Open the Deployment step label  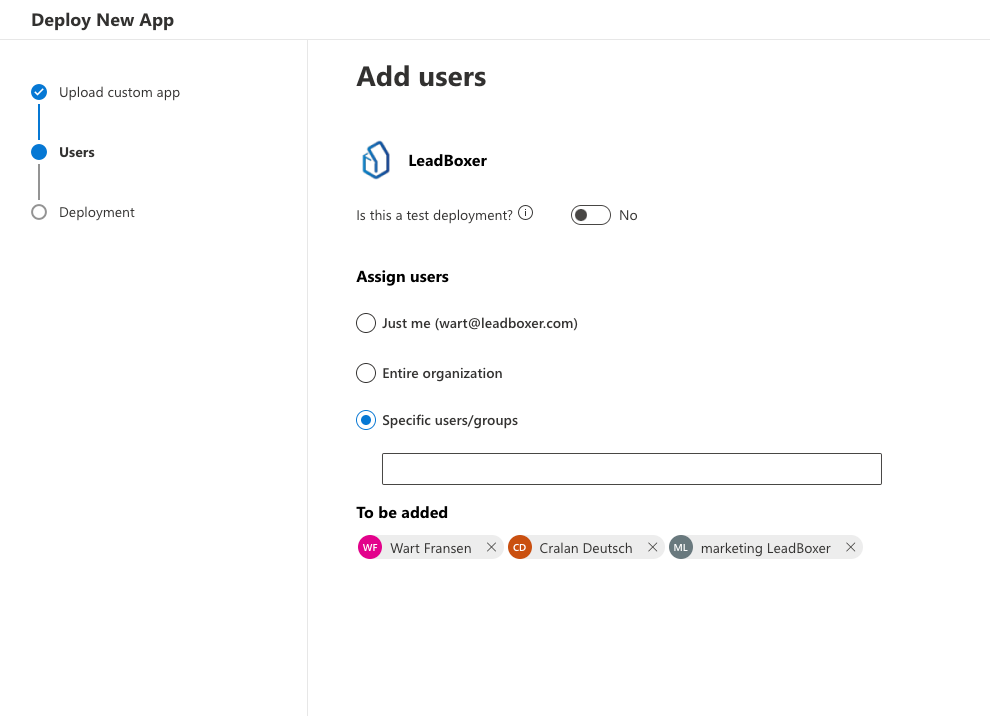(x=96, y=212)
